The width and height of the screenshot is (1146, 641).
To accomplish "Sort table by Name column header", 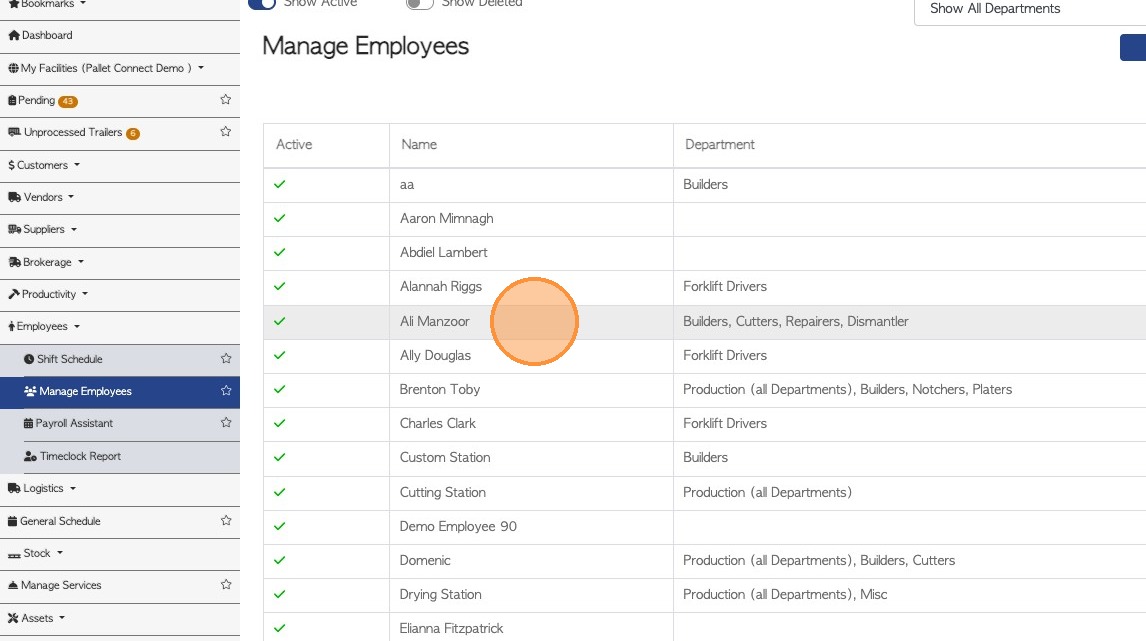I will [419, 145].
